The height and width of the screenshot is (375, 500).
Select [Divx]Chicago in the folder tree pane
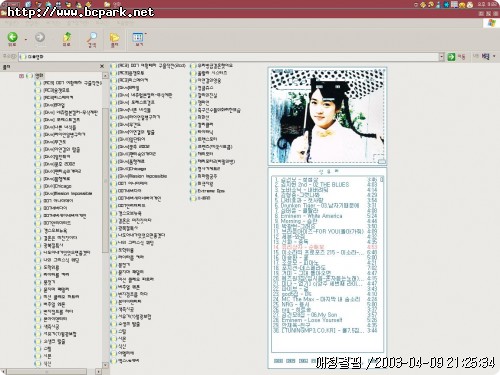[x=57, y=186]
